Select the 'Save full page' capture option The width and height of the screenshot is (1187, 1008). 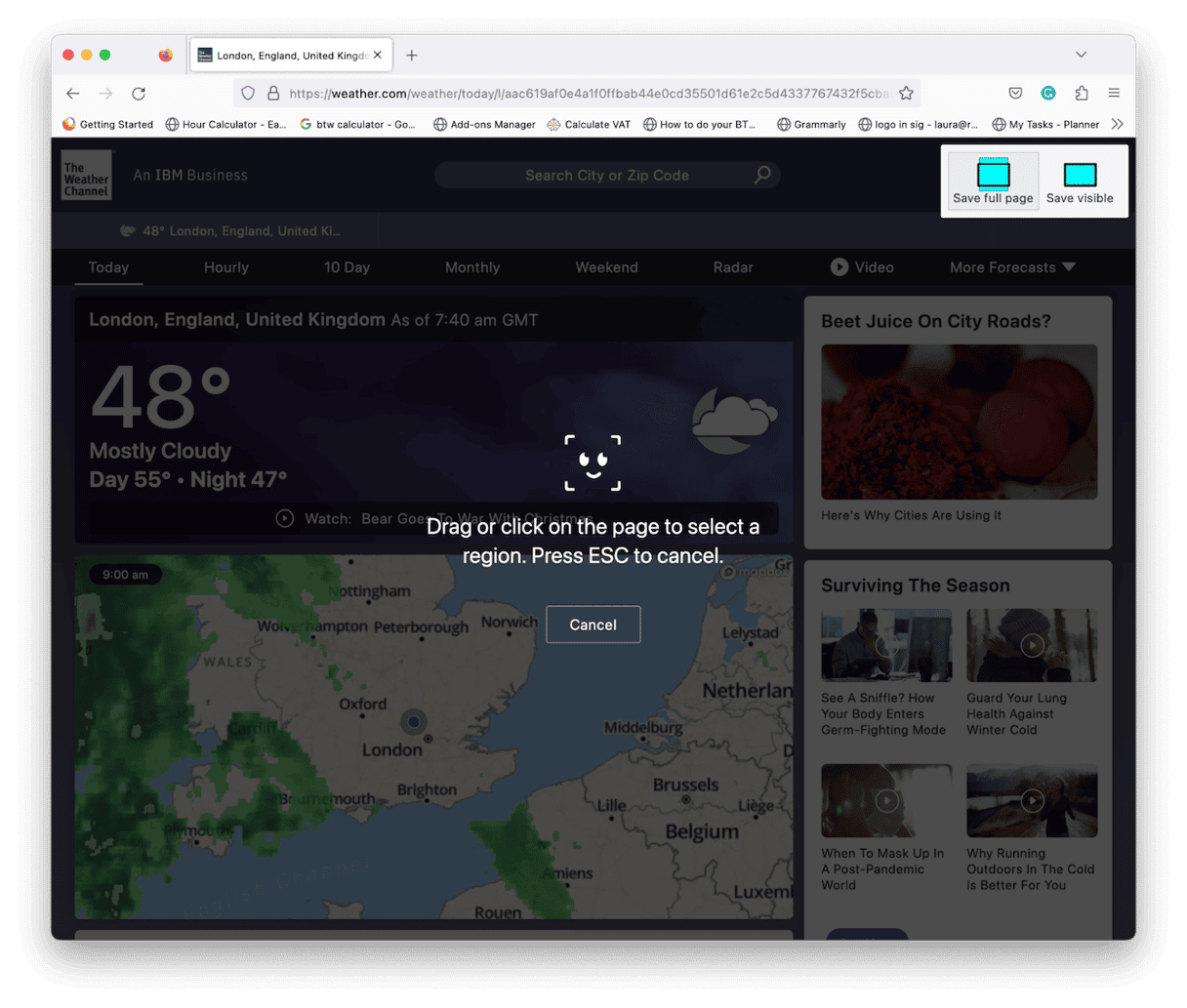pyautogui.click(x=992, y=179)
